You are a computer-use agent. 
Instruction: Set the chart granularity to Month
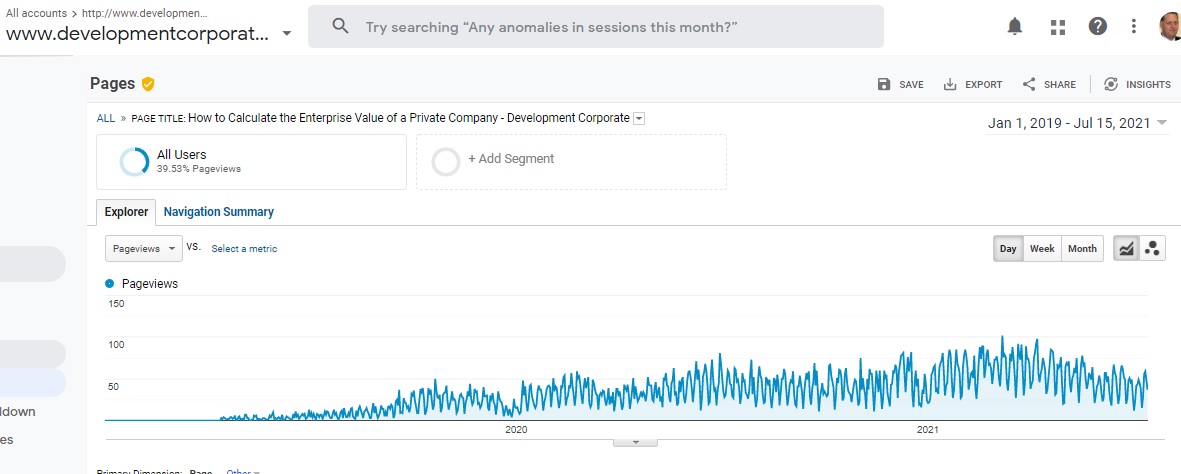(1082, 249)
